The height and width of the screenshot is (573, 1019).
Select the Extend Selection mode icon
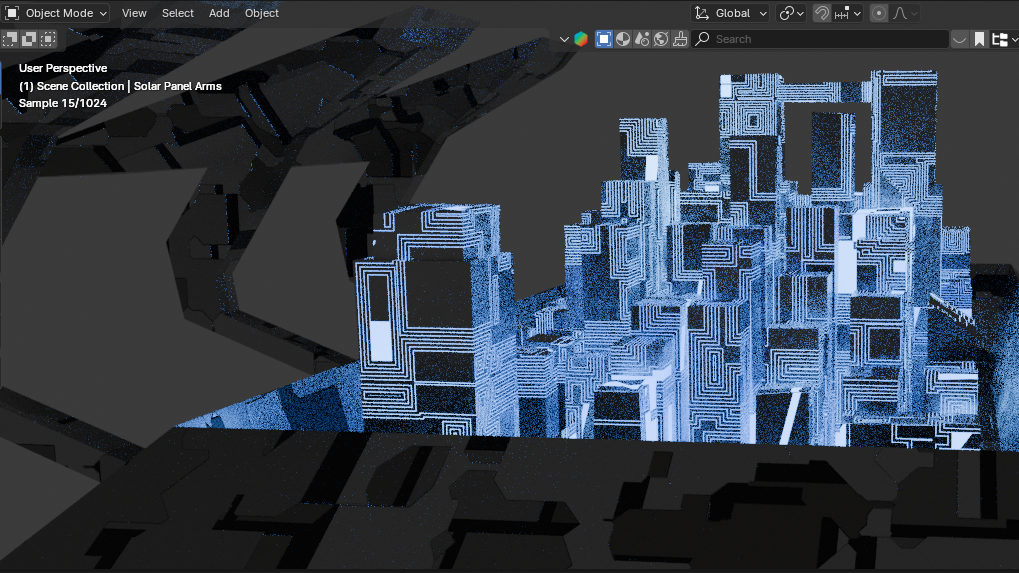(x=29, y=39)
